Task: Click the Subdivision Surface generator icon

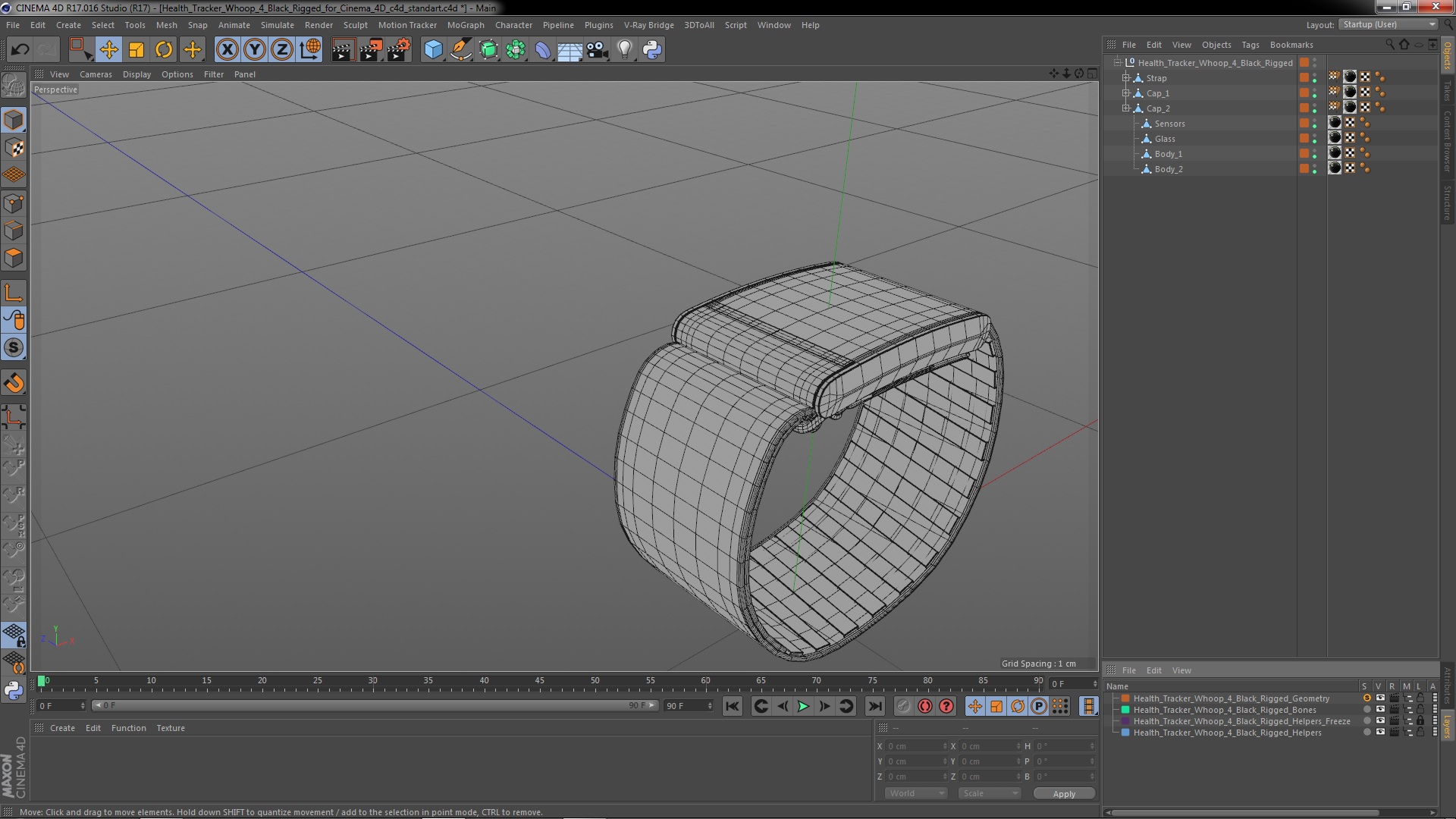Action: pyautogui.click(x=489, y=50)
